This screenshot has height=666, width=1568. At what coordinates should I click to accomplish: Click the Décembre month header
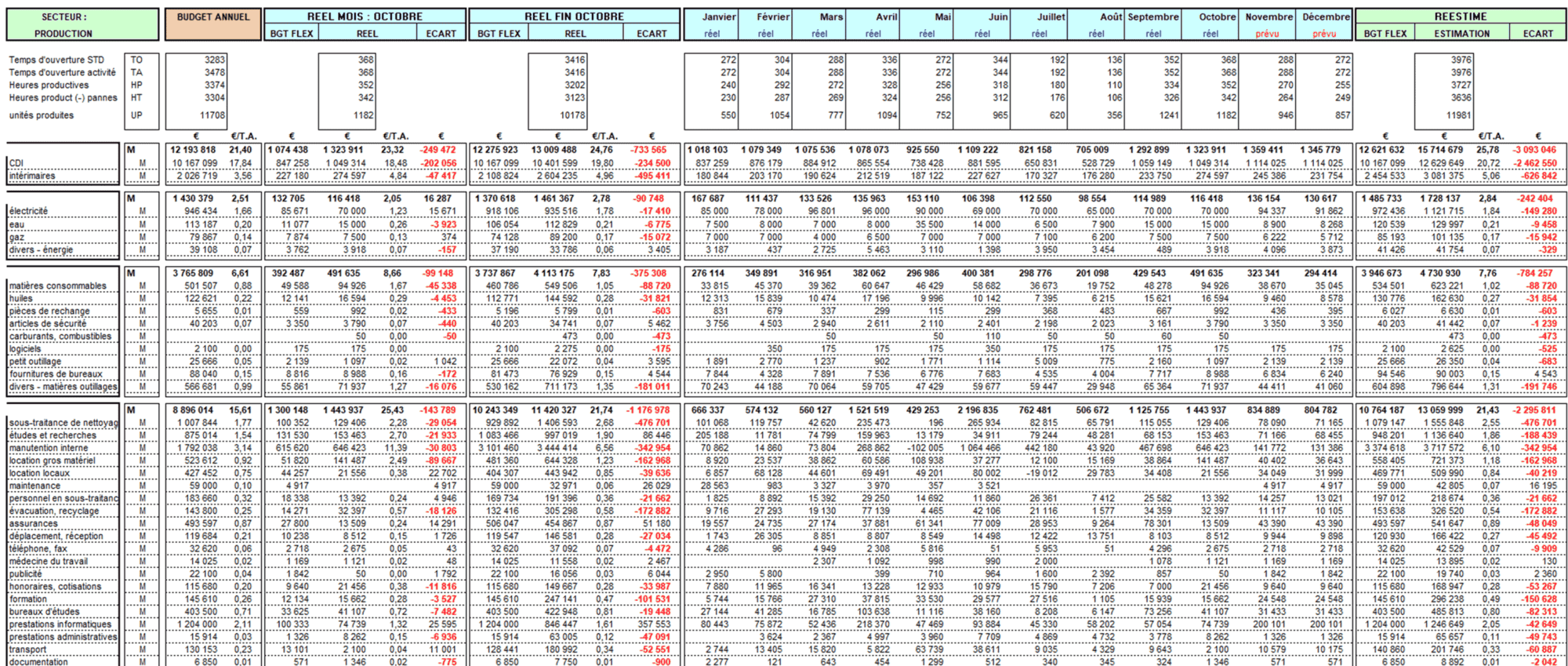coord(1326,16)
